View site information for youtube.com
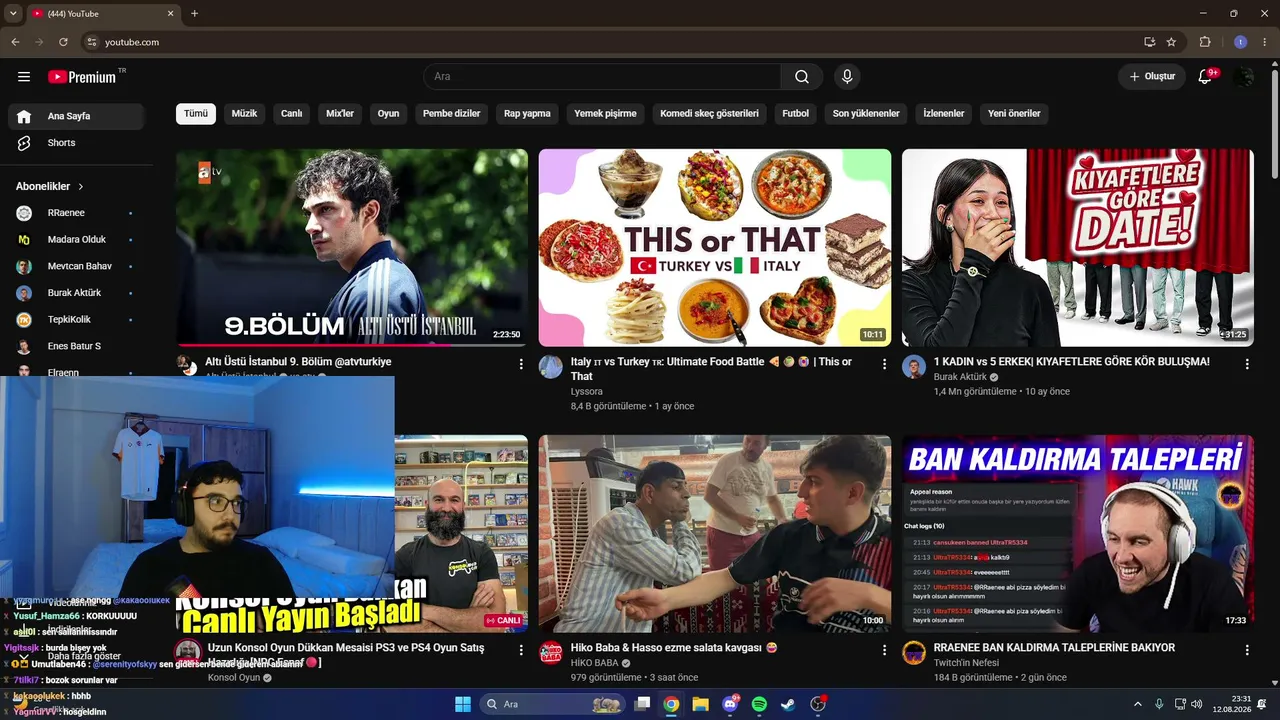The image size is (1280, 720). click(92, 42)
